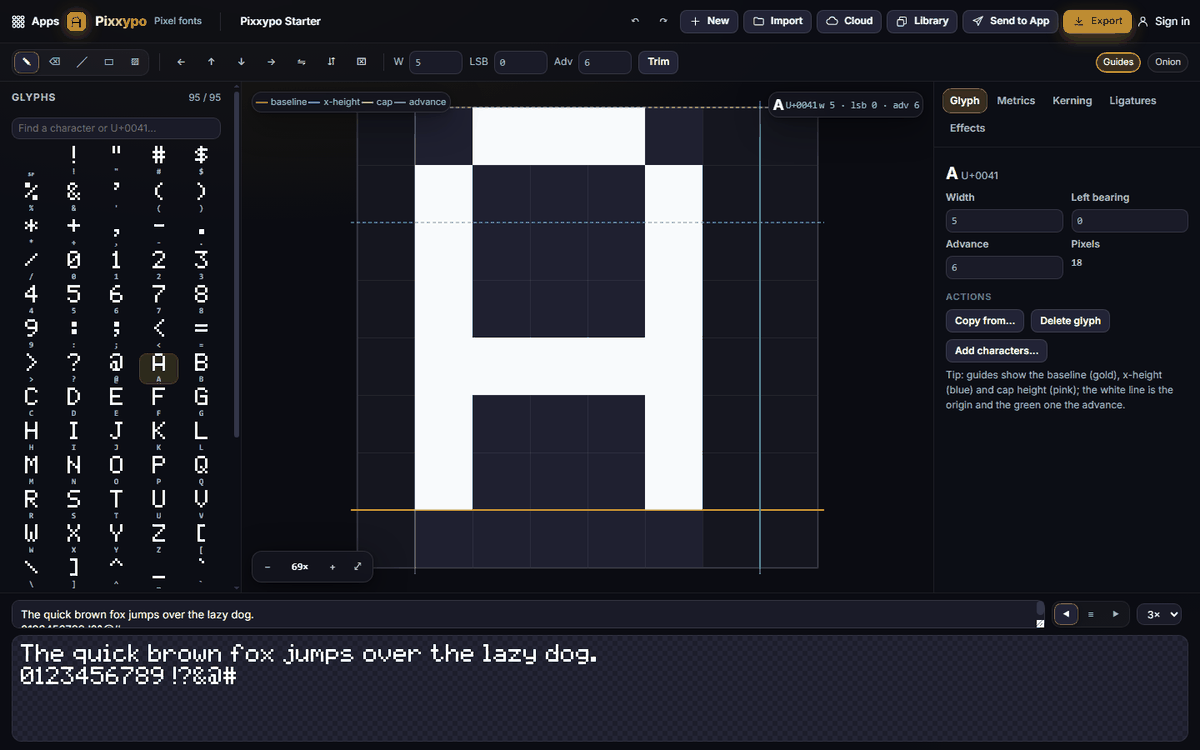
Task: Fit canvas to view icon
Action: [358, 566]
